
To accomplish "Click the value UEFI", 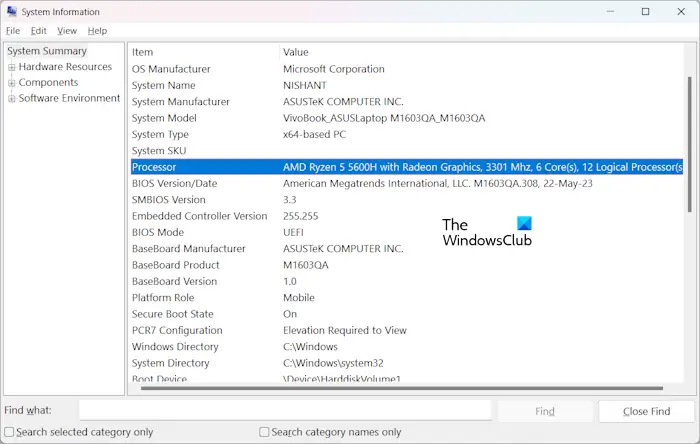I will 293,232.
